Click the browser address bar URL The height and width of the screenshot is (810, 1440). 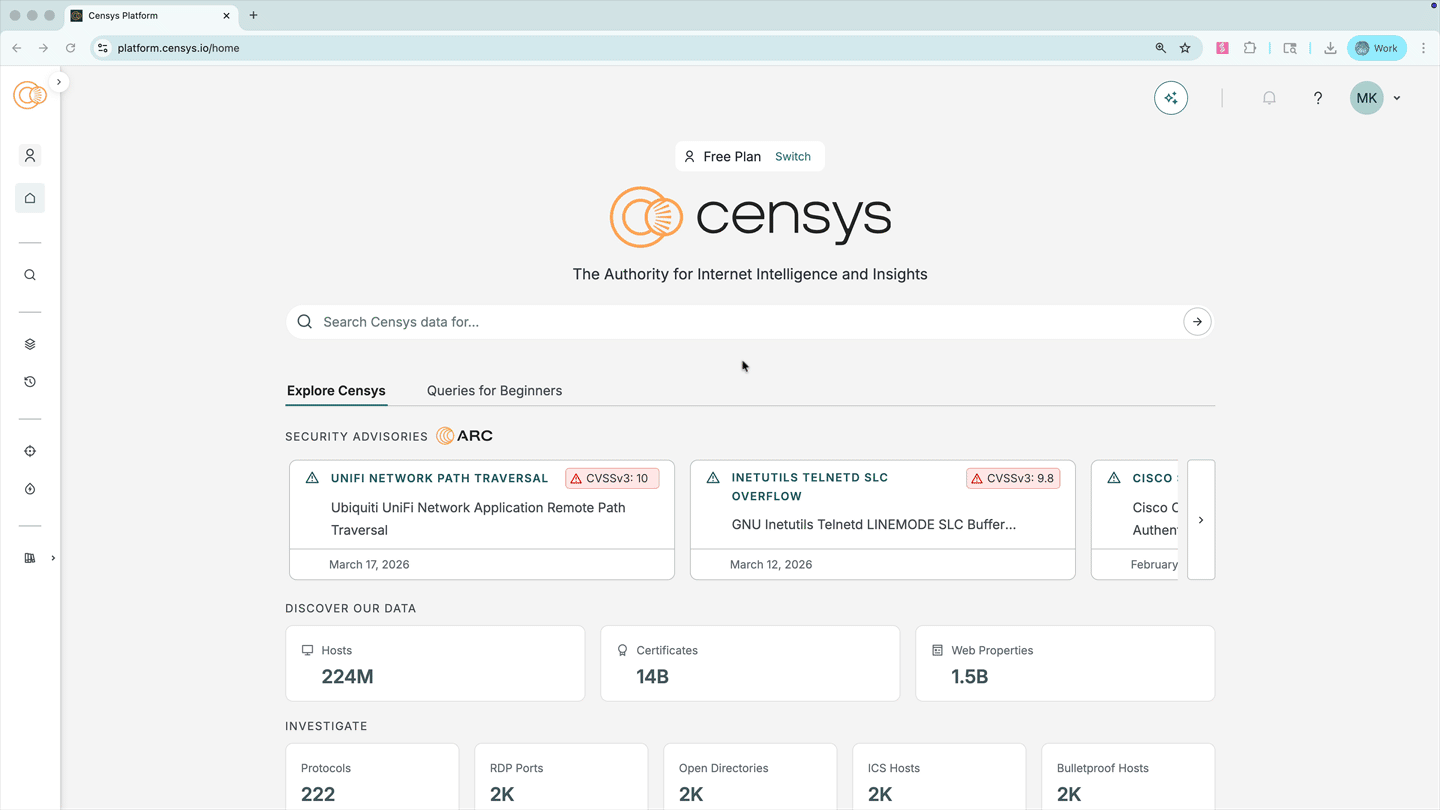(178, 48)
